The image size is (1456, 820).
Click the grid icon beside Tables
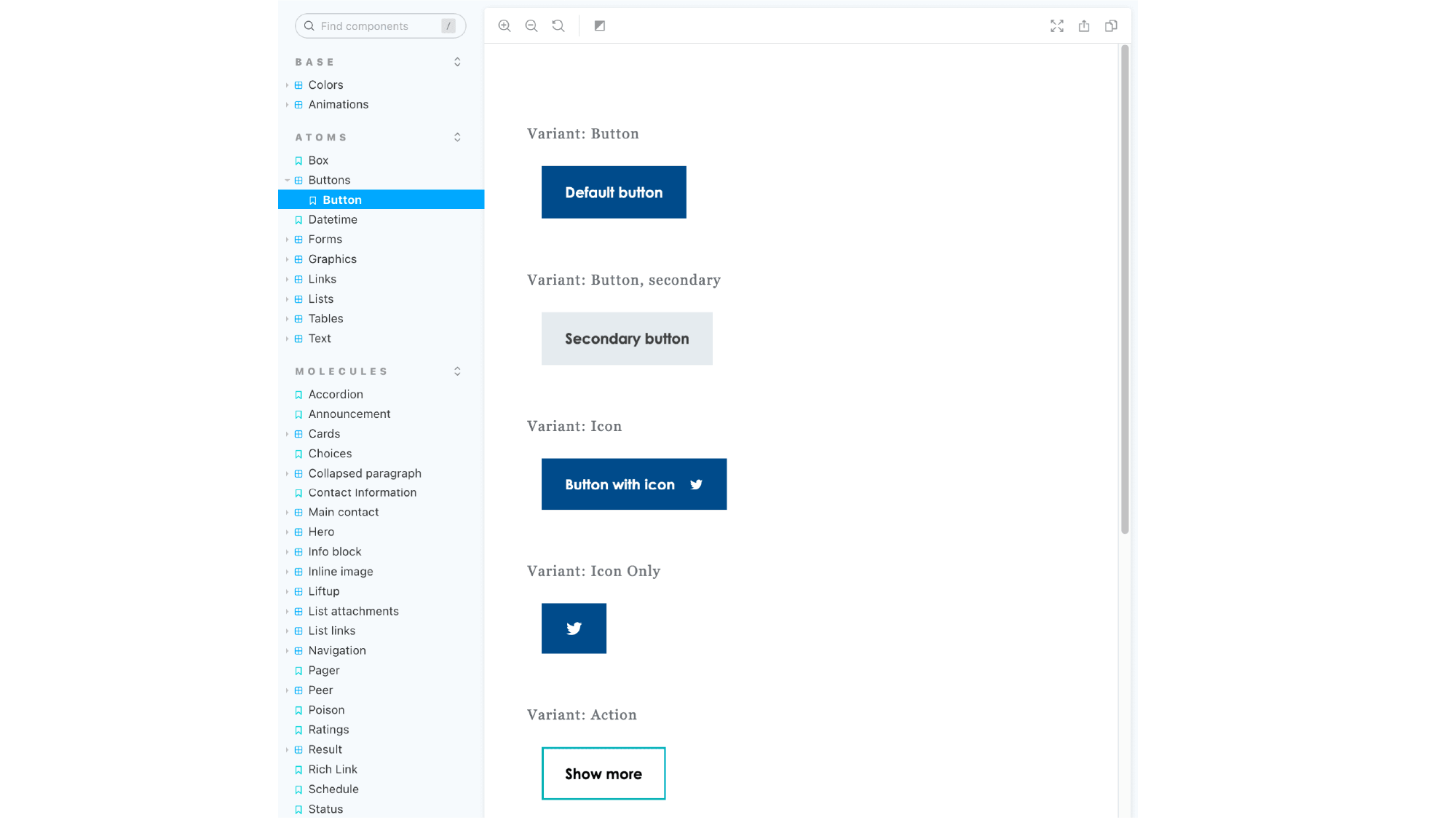tap(298, 319)
